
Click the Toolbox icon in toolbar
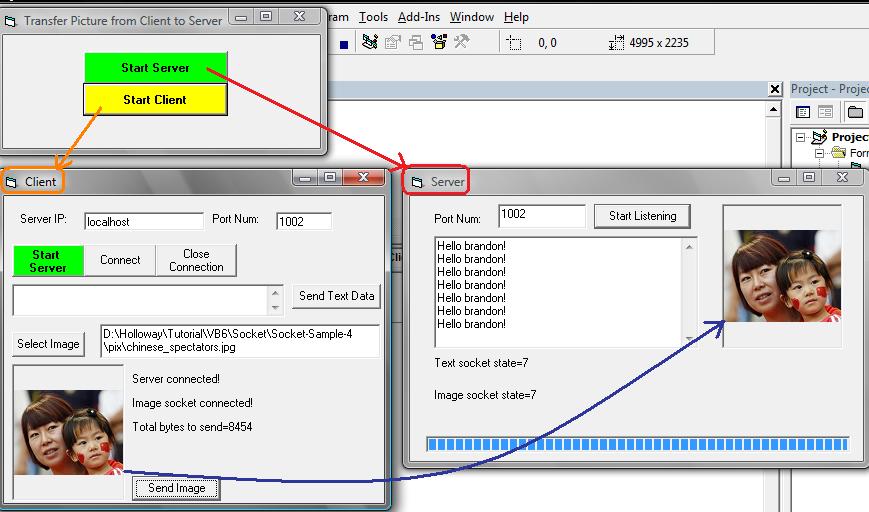[x=461, y=42]
